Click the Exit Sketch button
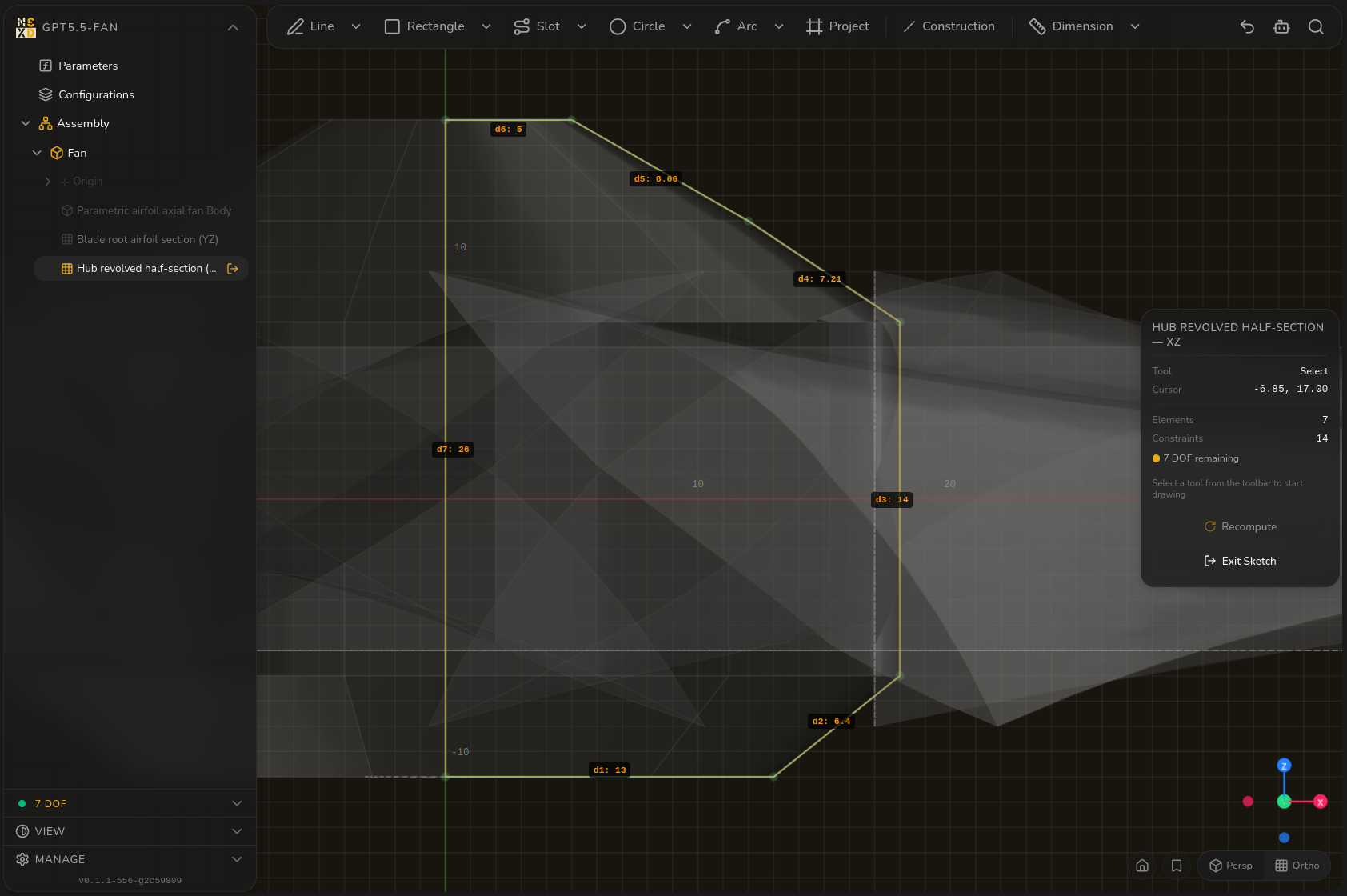The height and width of the screenshot is (896, 1347). pos(1240,561)
